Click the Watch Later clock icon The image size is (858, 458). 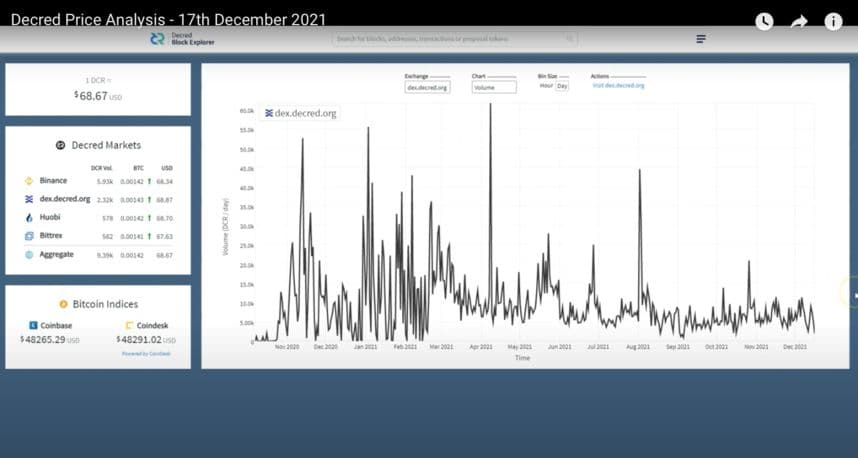tap(764, 21)
